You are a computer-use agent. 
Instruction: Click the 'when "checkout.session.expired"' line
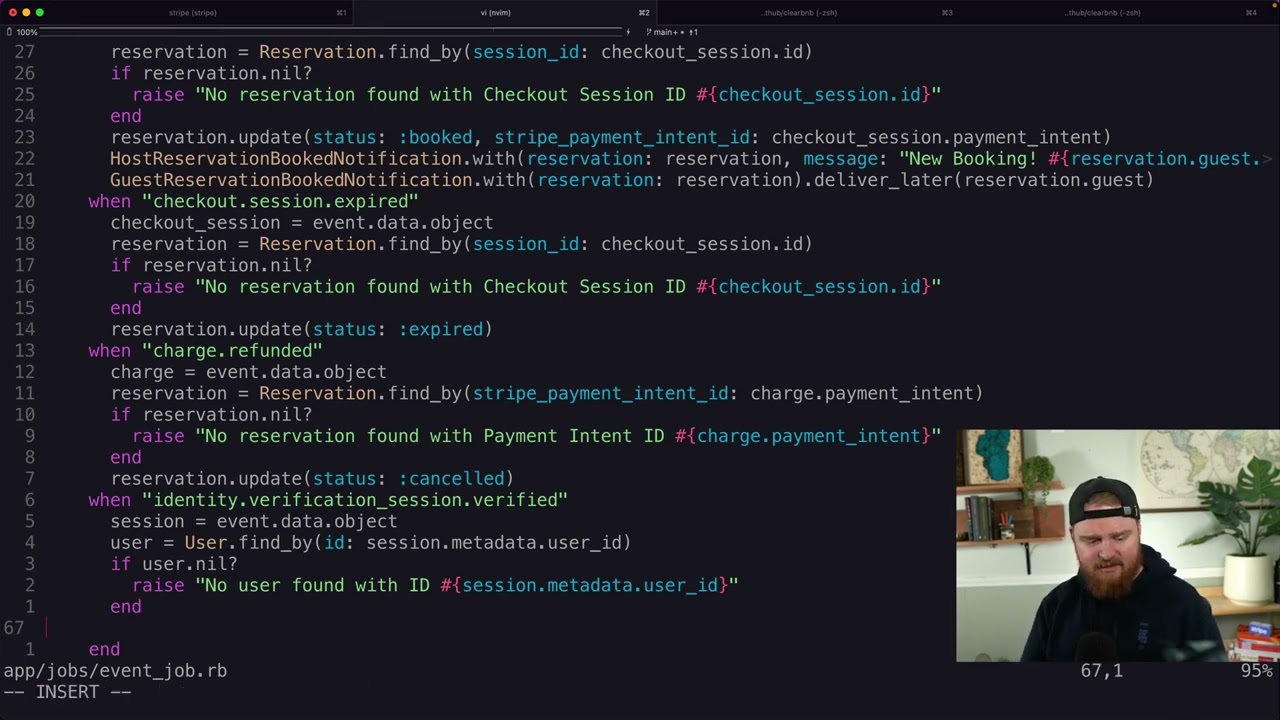point(253,202)
